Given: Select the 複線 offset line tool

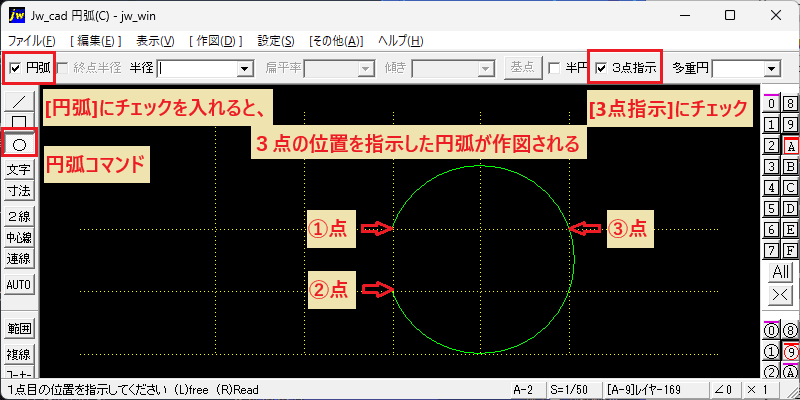Looking at the screenshot, I should coord(19,354).
